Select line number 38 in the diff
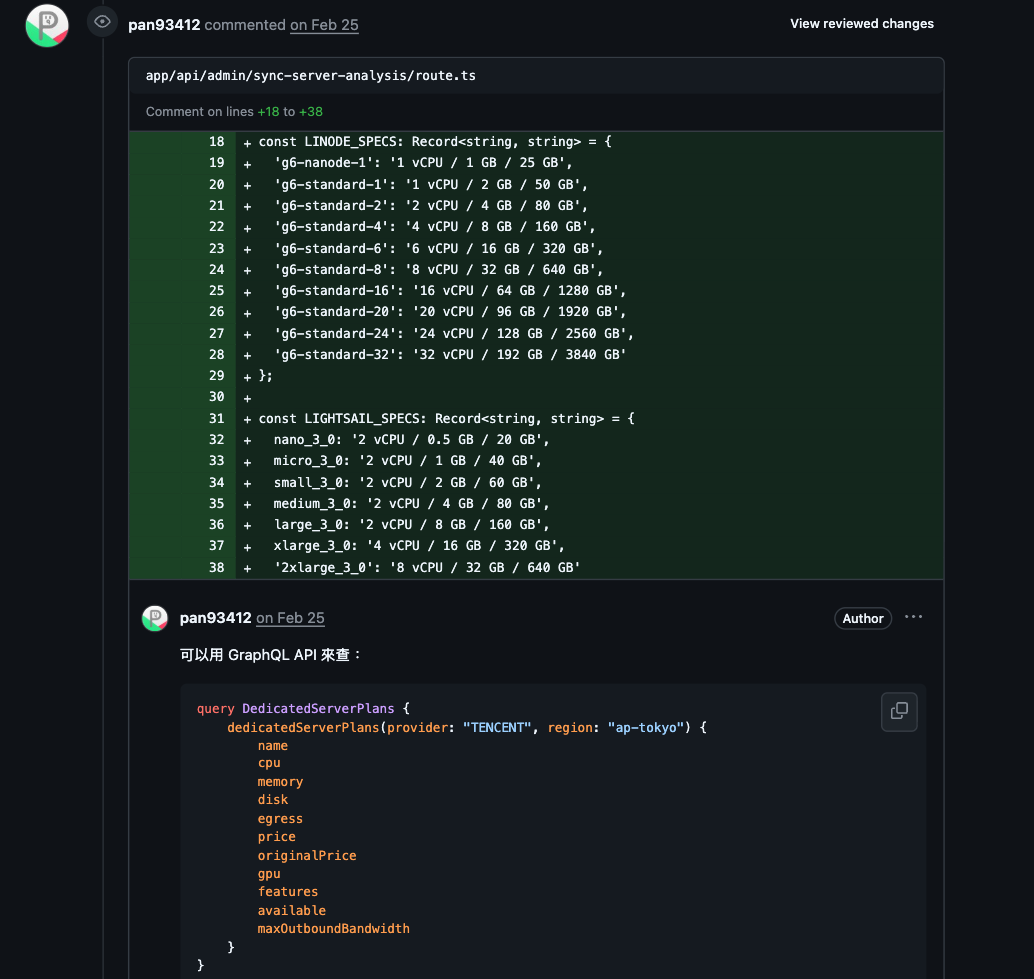 pyautogui.click(x=216, y=567)
